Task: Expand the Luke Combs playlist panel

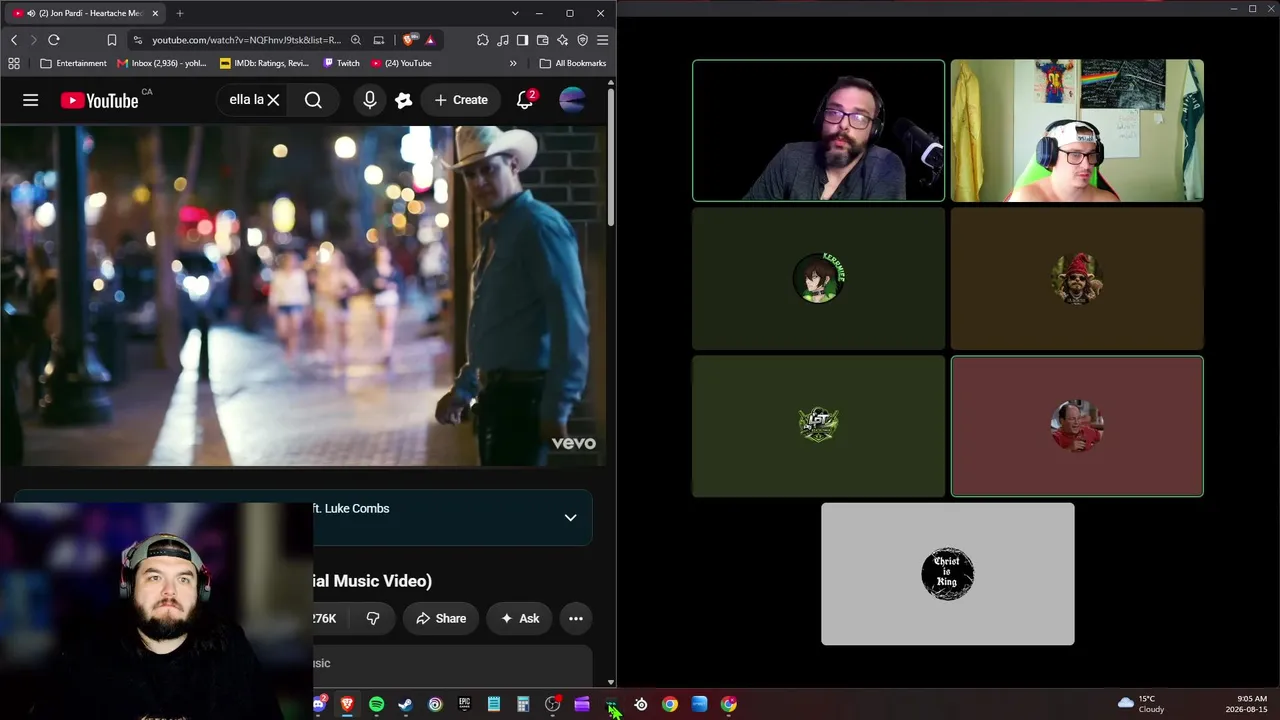Action: [570, 517]
